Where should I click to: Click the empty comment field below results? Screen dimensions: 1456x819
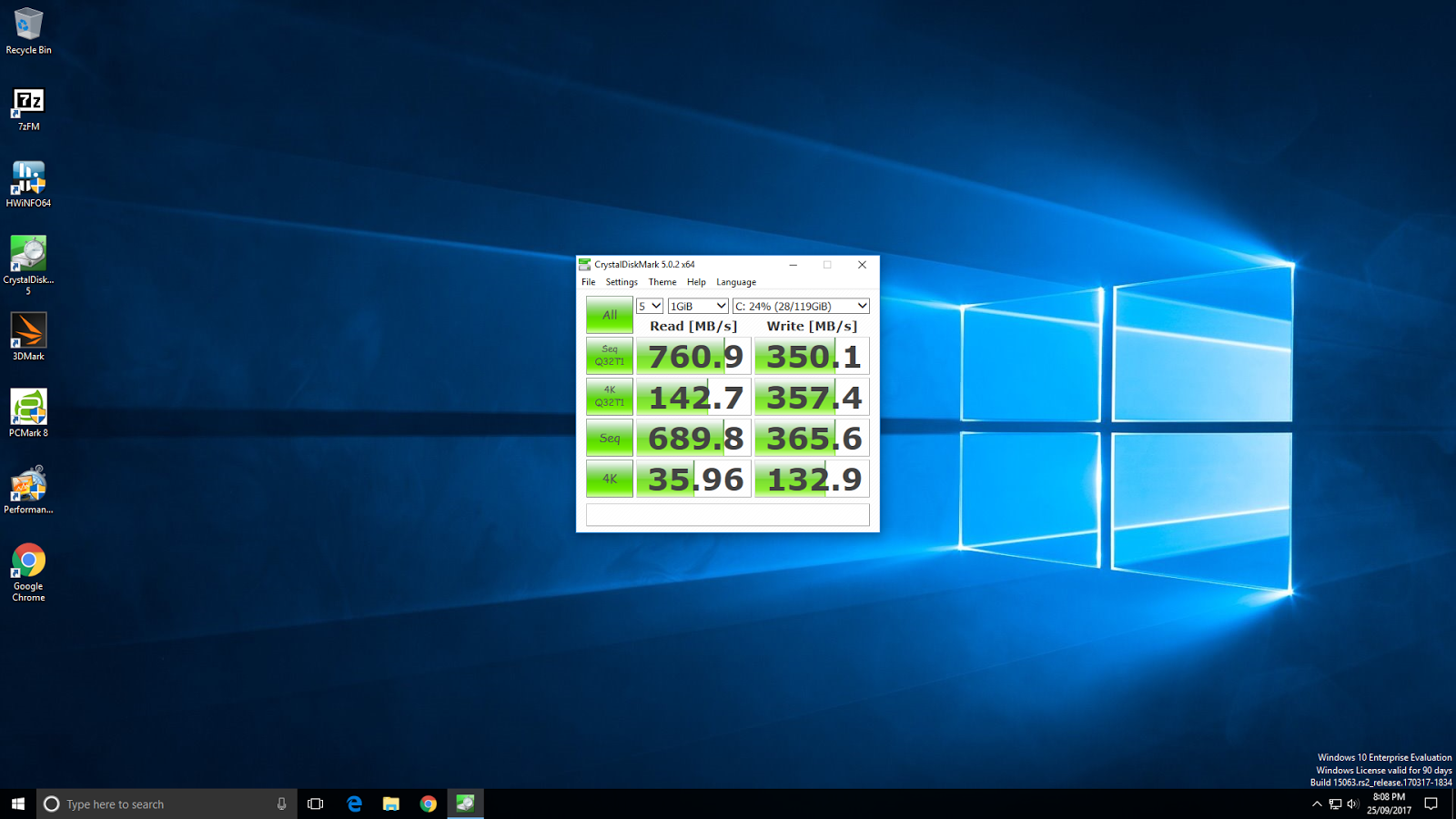(x=728, y=514)
